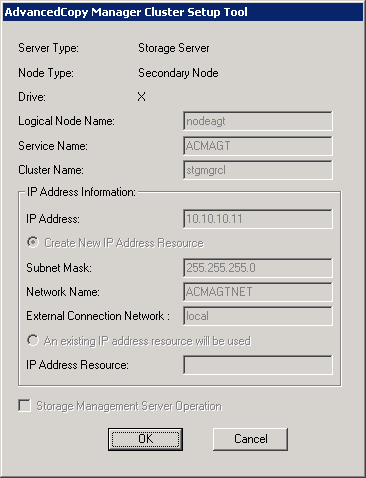366x478 pixels.
Task: Click the Network Name field showing ACMAGTNET
Action: (x=258, y=292)
